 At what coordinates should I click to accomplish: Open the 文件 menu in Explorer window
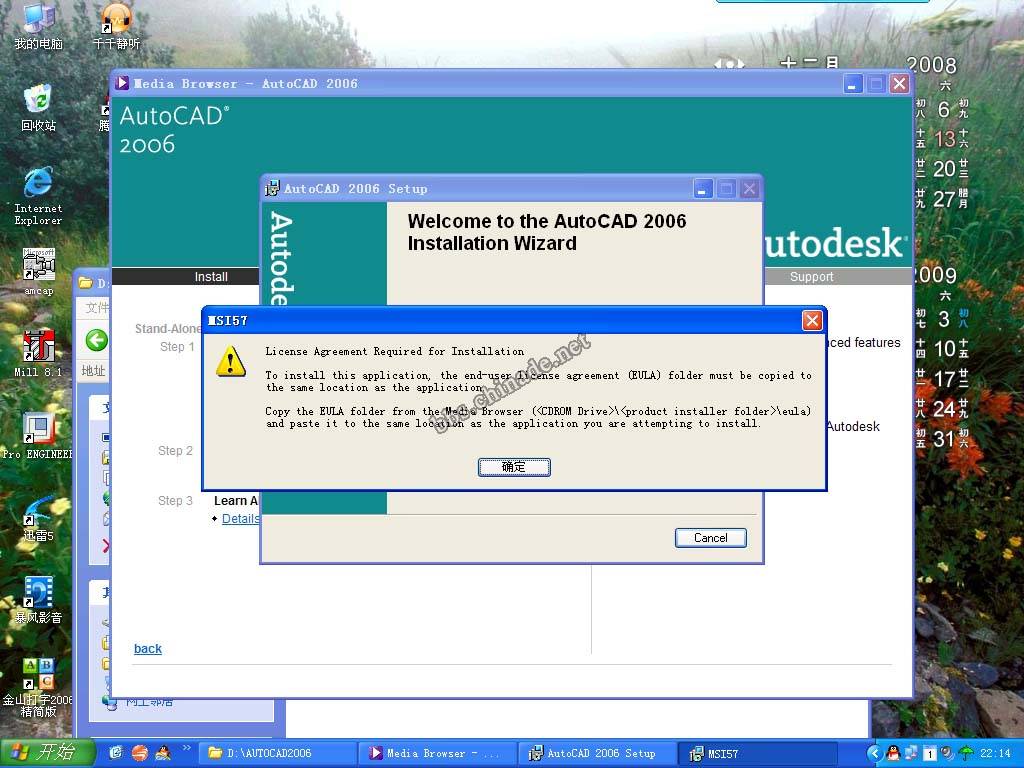(x=97, y=308)
